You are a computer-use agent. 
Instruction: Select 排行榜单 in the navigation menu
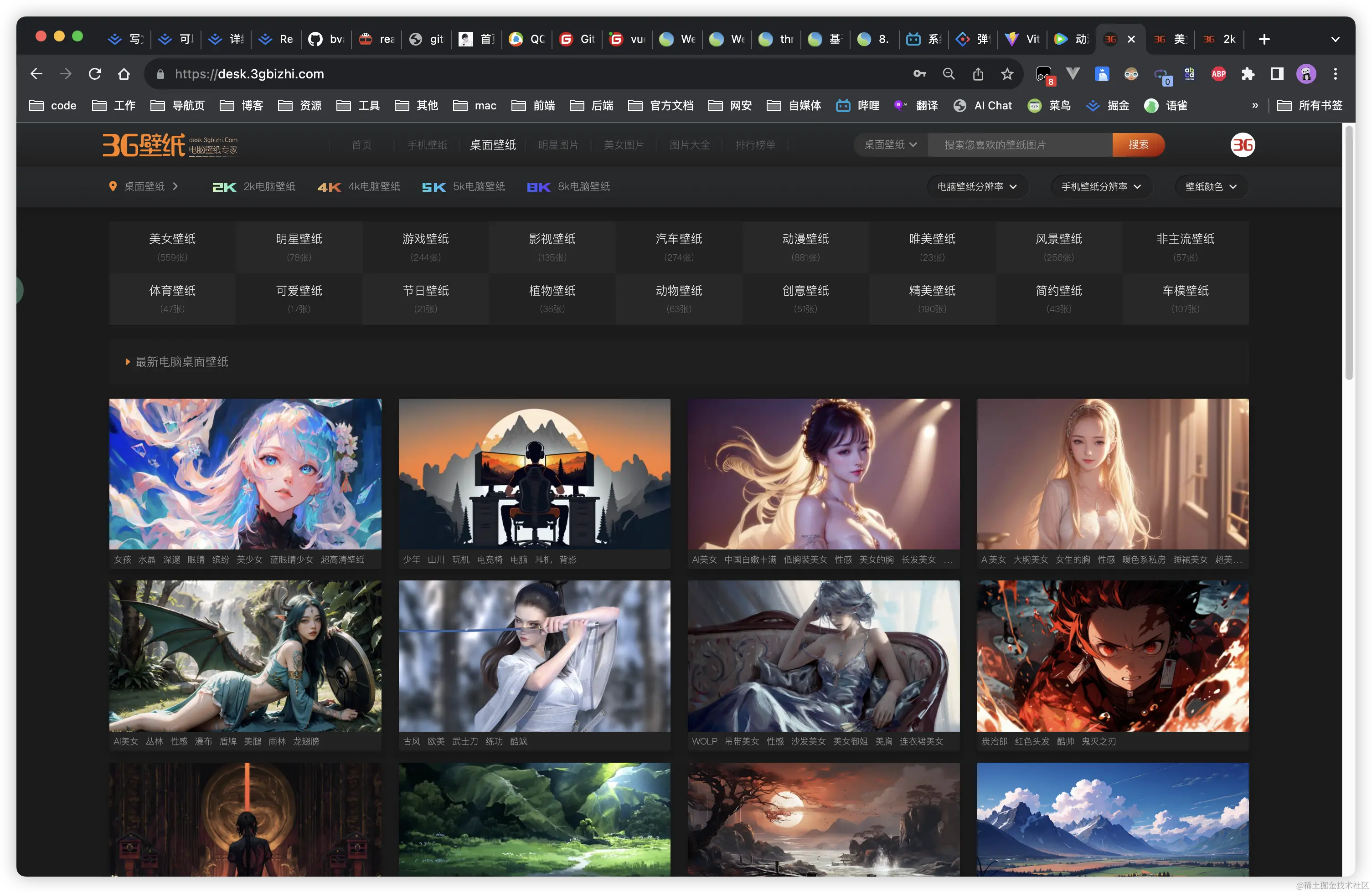tap(755, 144)
